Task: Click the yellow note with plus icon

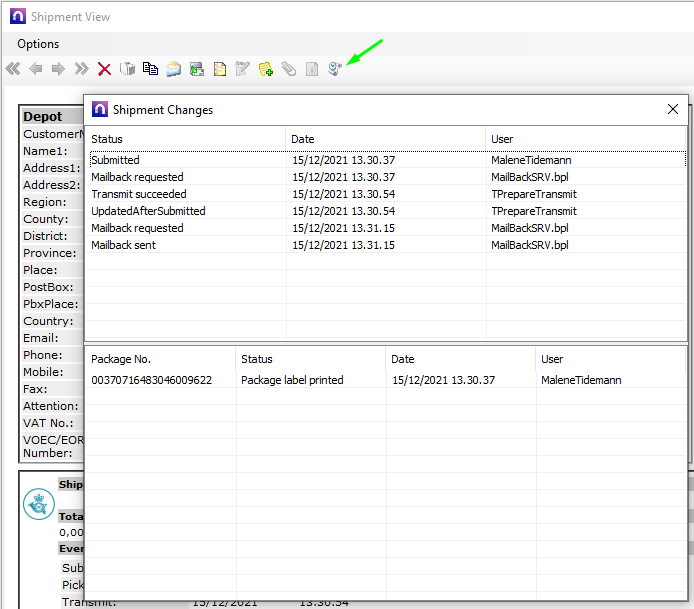Action: click(x=266, y=69)
